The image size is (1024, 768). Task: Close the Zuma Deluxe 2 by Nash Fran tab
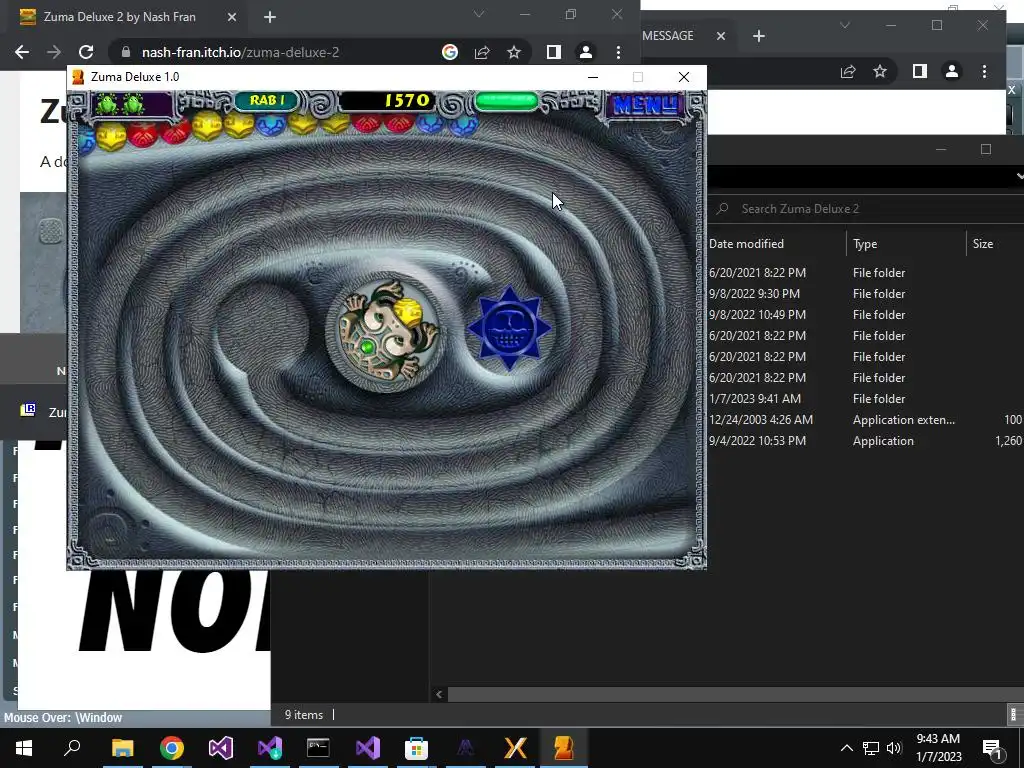(231, 17)
